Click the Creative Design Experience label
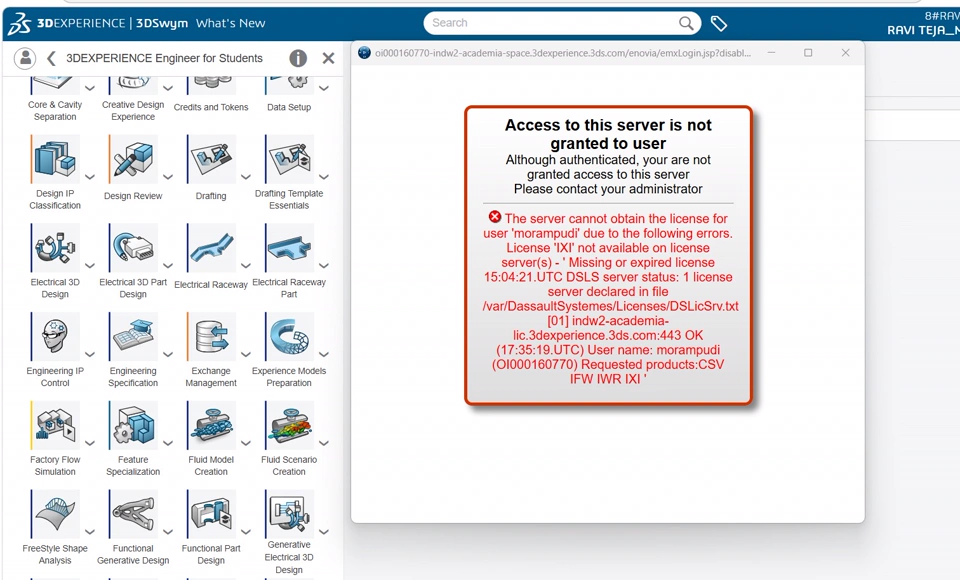The width and height of the screenshot is (960, 580). click(x=133, y=111)
